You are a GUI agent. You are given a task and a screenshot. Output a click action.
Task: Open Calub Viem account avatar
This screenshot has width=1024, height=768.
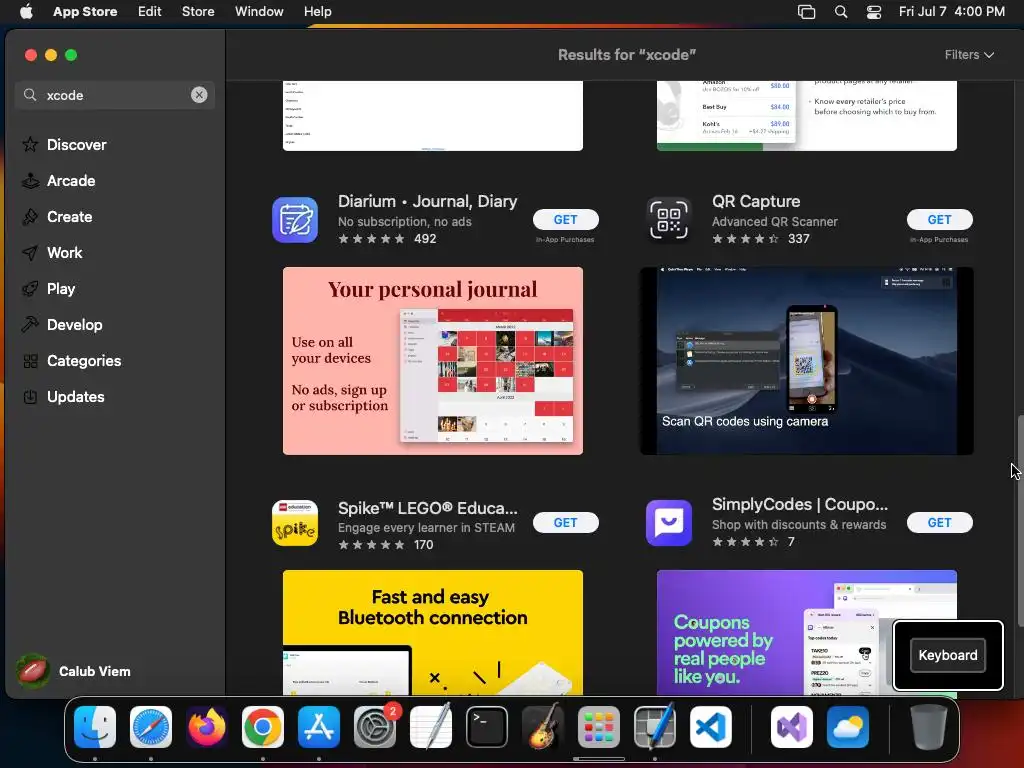[33, 671]
